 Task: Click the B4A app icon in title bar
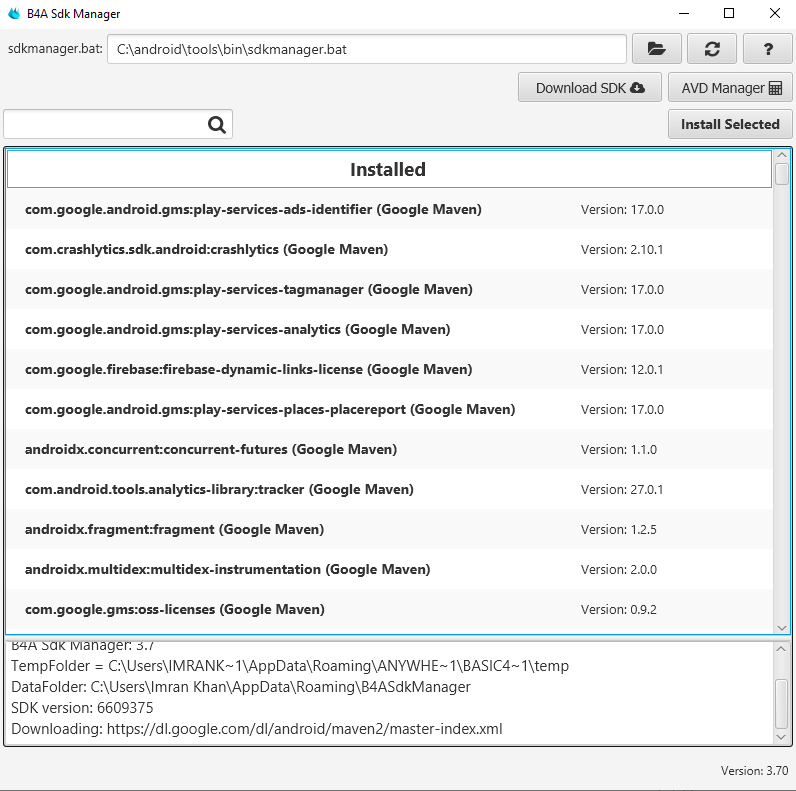[14, 14]
